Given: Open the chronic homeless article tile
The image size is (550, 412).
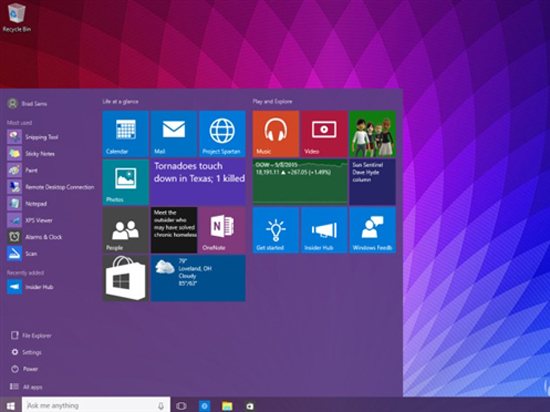Looking at the screenshot, I should point(174,230).
